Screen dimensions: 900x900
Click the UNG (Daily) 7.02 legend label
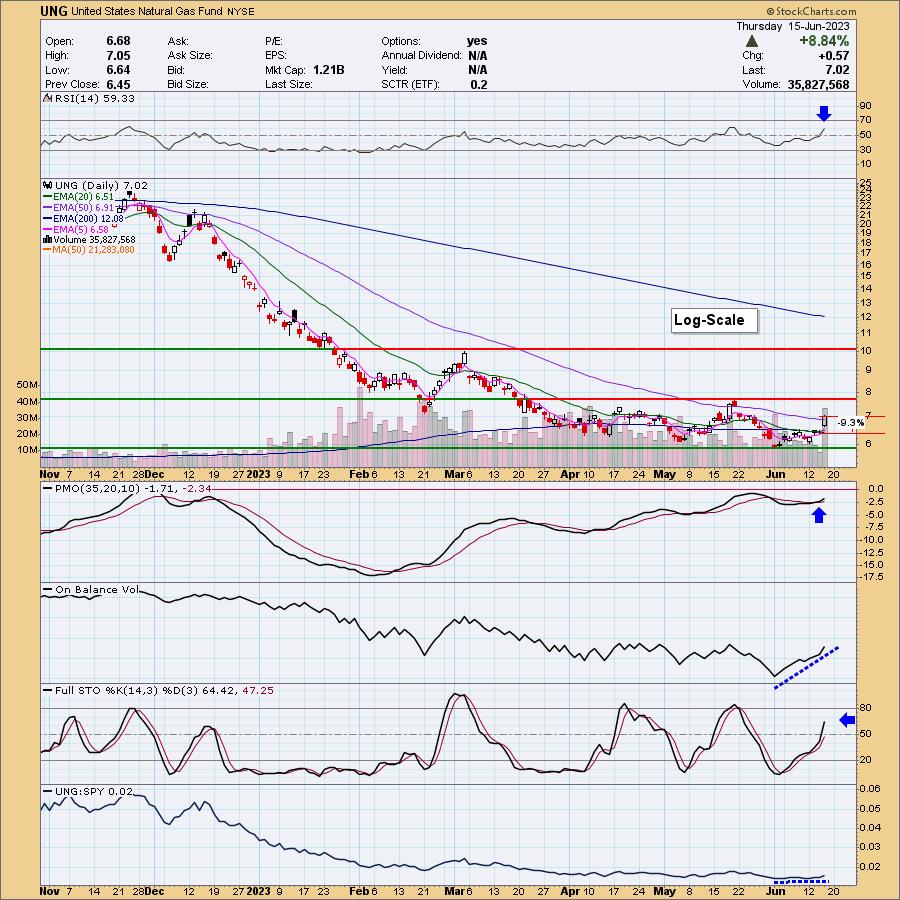pos(101,185)
